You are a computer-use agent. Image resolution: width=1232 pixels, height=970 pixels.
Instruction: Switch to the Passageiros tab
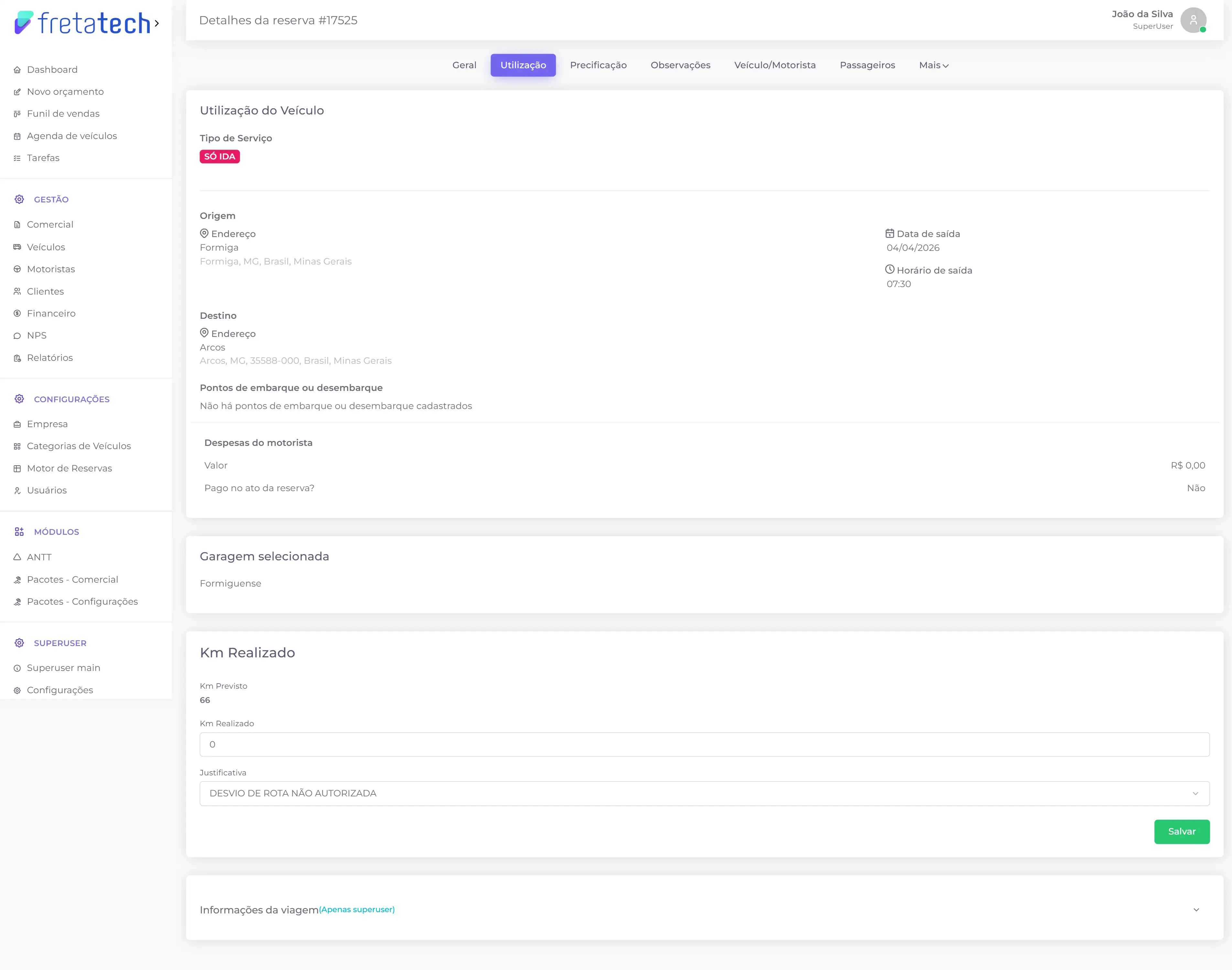(867, 65)
